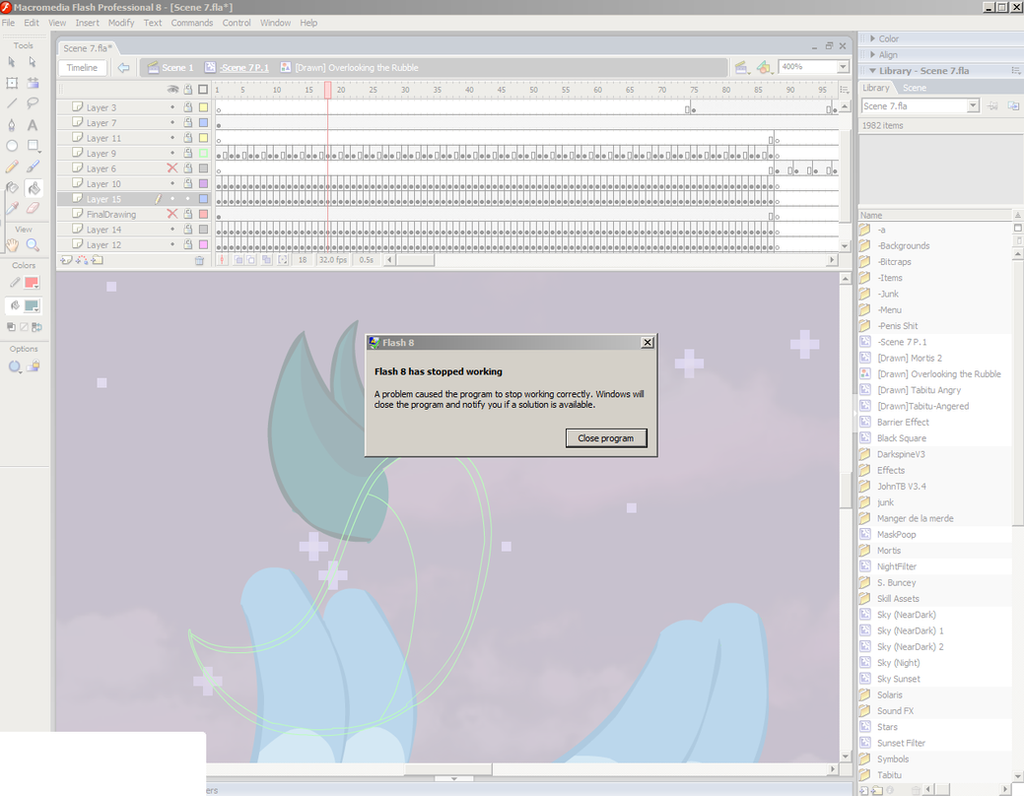Click Layer 7 outline color square
Screen dimensions: 1024x796
coord(204,123)
